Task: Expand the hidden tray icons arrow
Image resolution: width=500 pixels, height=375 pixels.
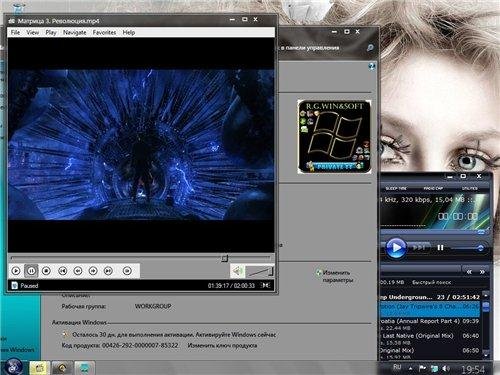Action: (411, 368)
